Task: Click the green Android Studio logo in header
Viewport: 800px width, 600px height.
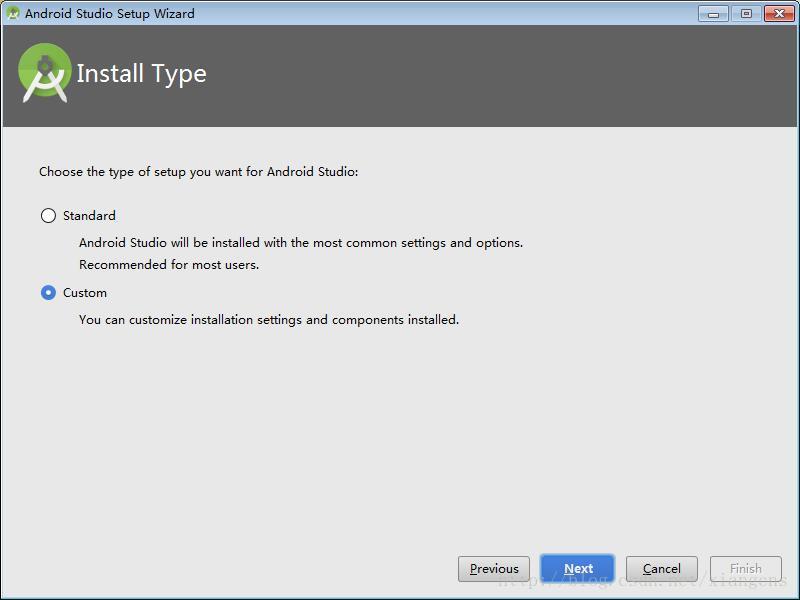Action: tap(45, 73)
